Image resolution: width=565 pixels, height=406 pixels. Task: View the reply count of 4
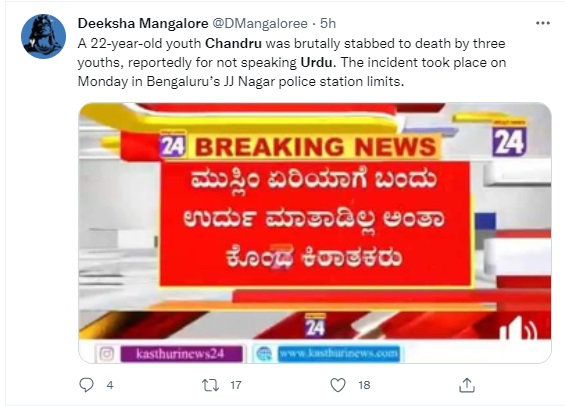[x=110, y=385]
